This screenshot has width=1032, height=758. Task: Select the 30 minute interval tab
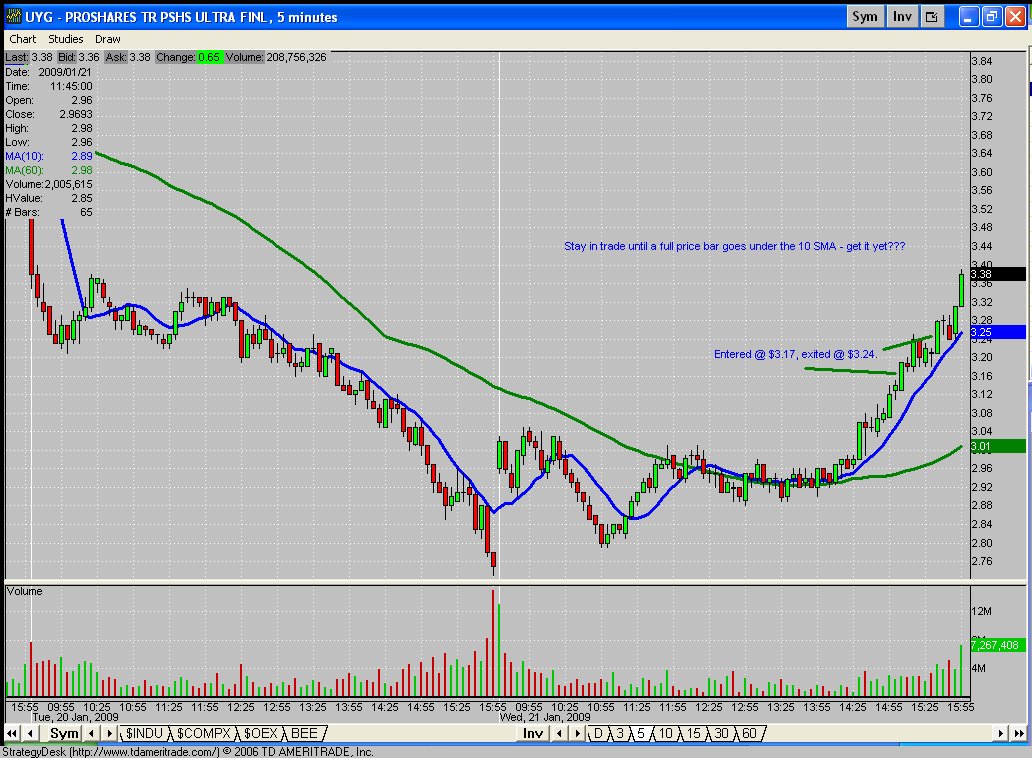point(721,733)
